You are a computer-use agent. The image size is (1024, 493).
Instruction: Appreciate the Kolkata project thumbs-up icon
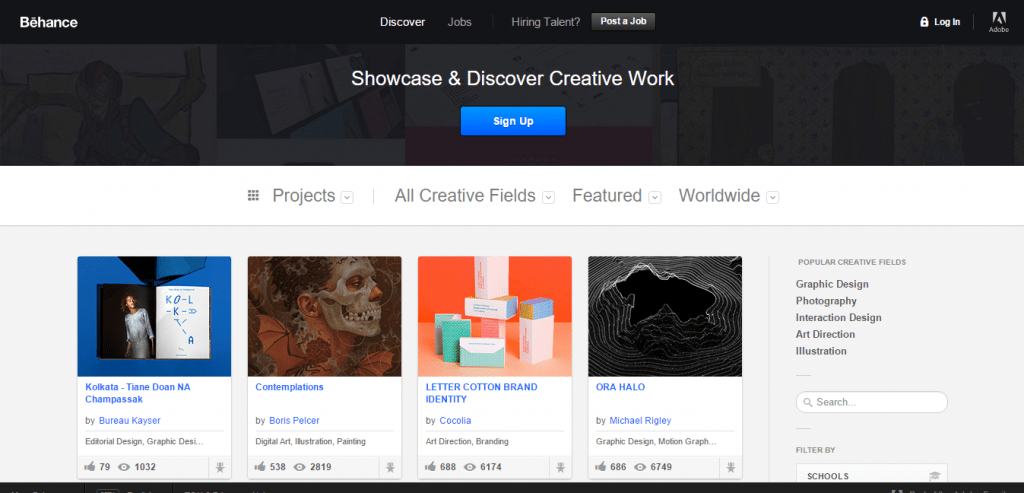pyautogui.click(x=90, y=467)
